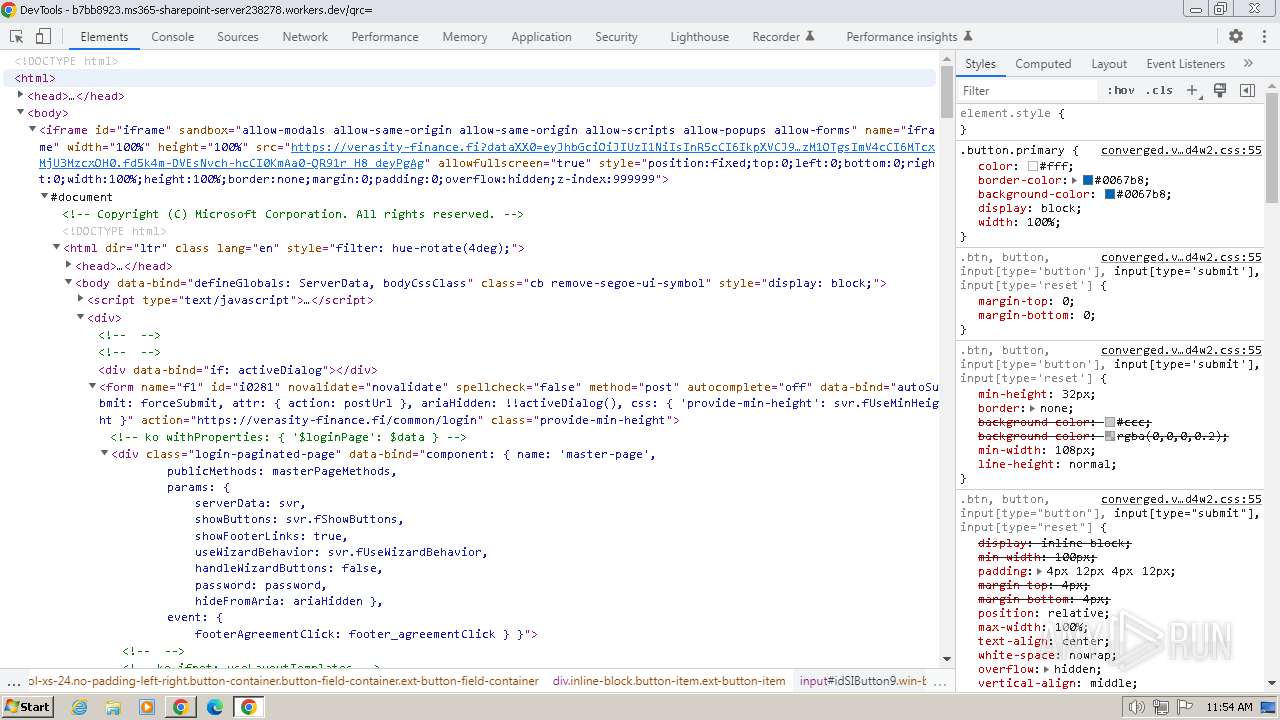Click the network tray icon

1160,707
